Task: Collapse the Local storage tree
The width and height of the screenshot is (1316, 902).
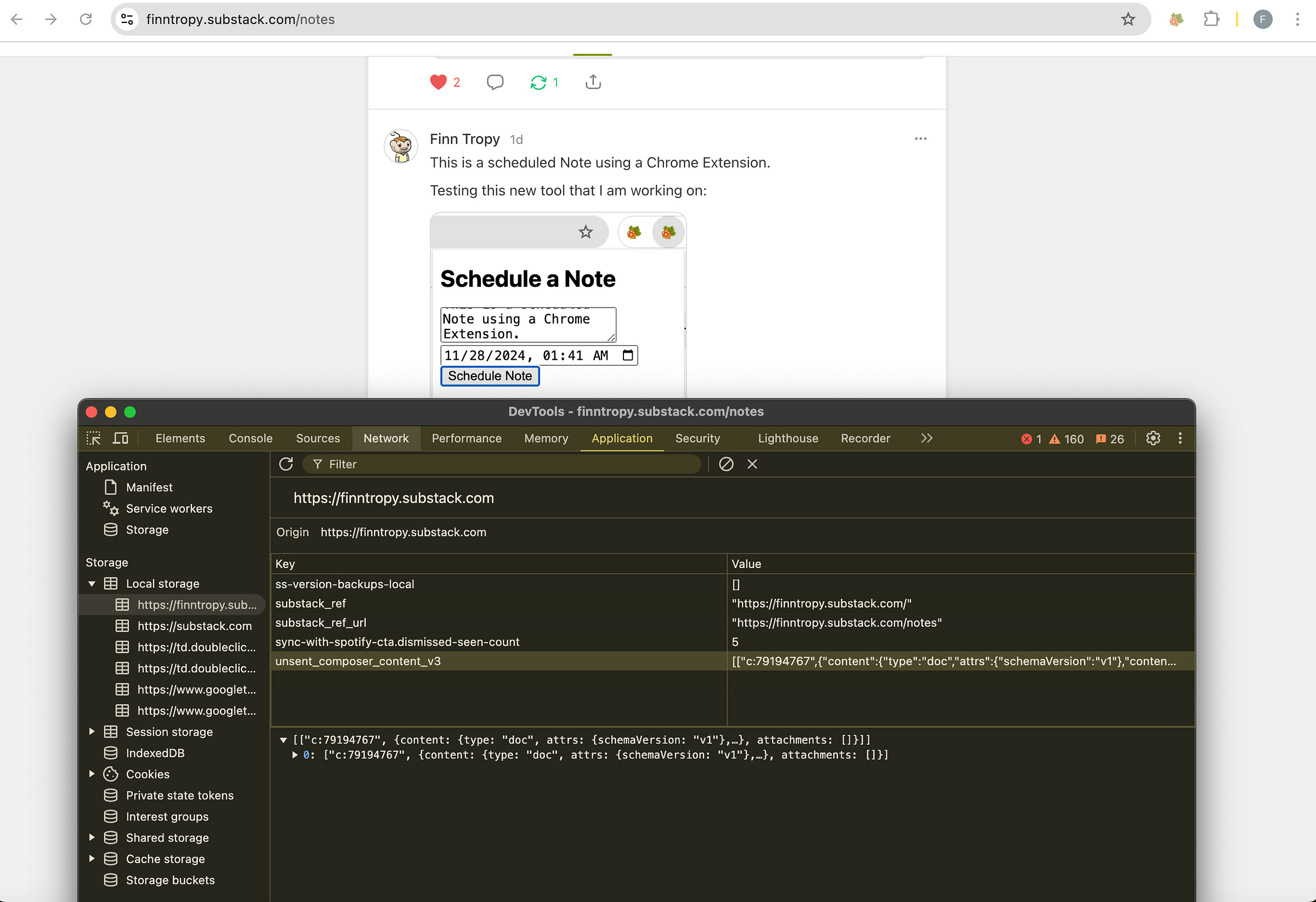Action: coord(92,583)
